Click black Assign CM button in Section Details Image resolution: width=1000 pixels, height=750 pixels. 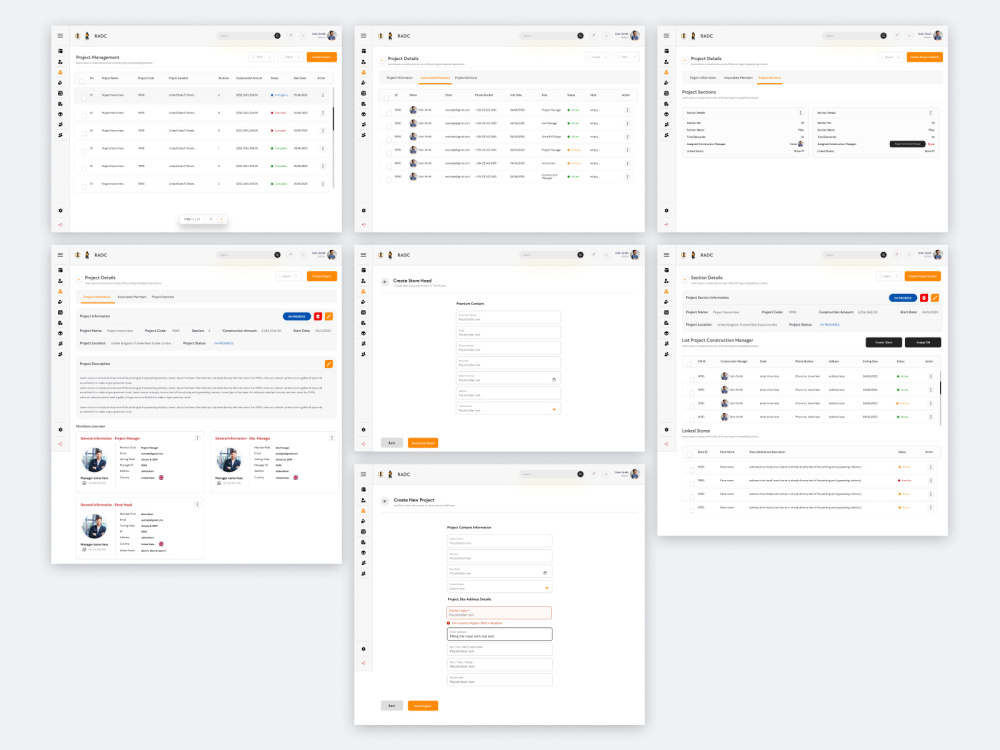(923, 342)
